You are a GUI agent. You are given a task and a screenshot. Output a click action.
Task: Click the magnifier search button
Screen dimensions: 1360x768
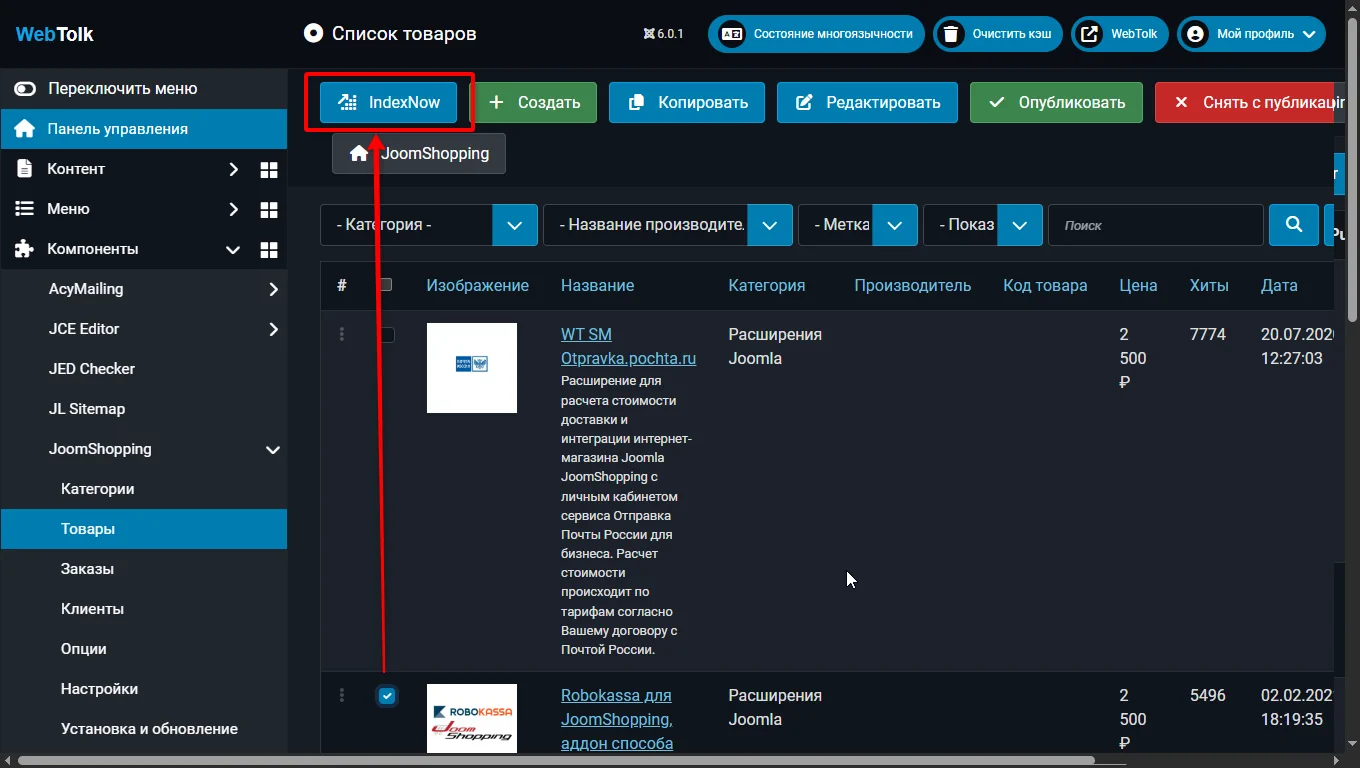point(1293,225)
